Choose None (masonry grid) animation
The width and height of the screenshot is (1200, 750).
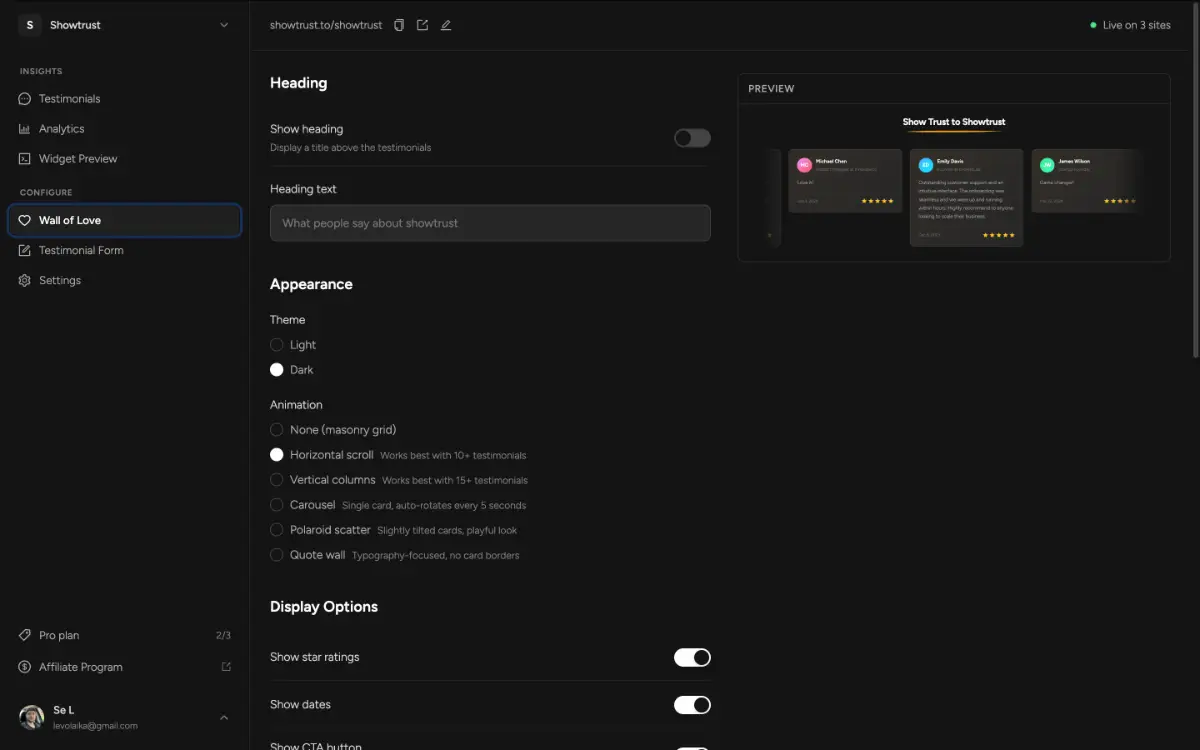pyautogui.click(x=277, y=430)
